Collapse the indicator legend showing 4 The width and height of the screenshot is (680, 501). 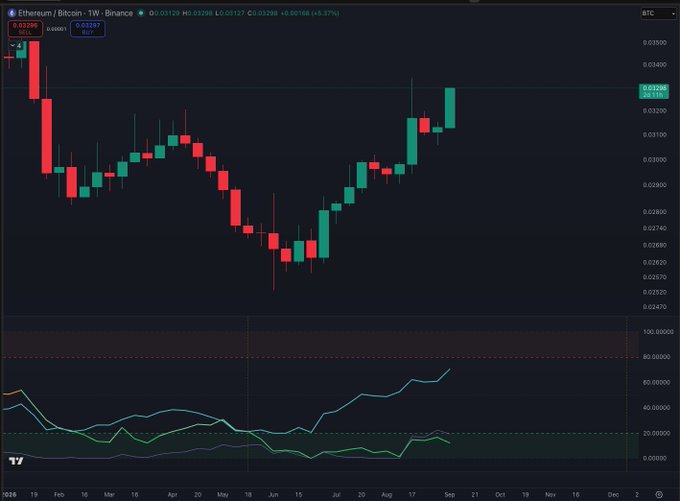[x=16, y=45]
